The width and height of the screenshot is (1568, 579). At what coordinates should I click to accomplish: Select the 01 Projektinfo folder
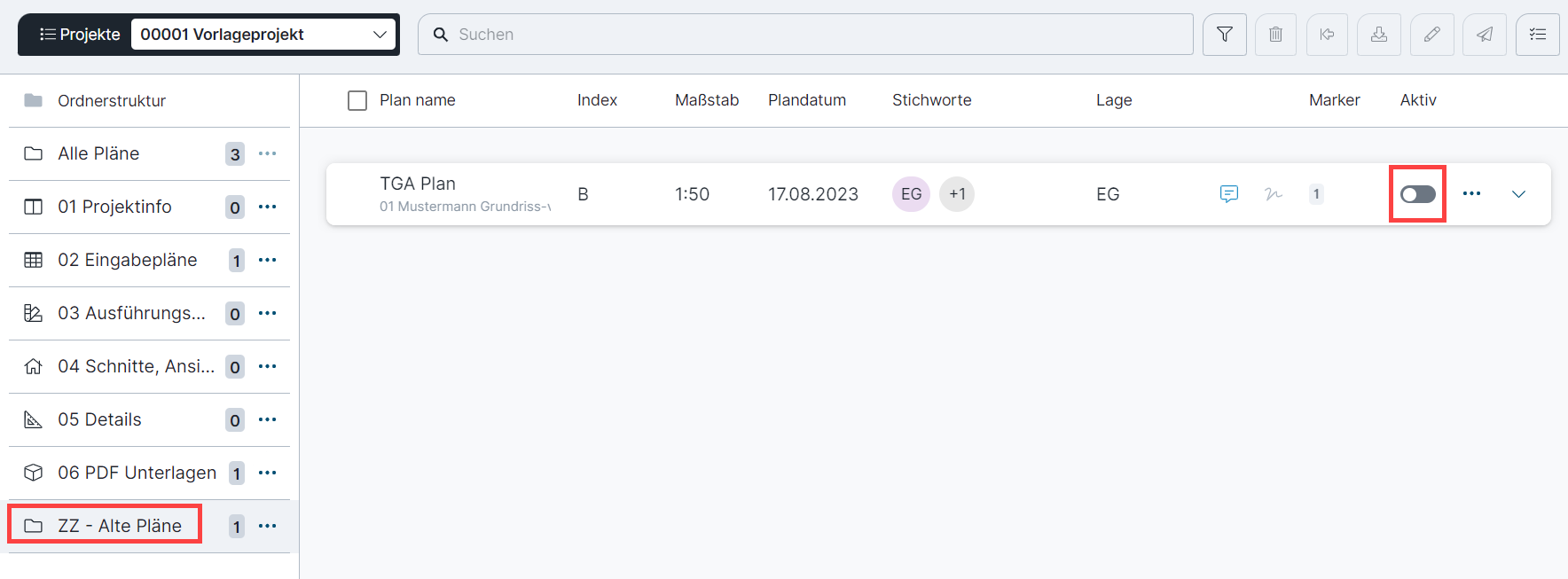(x=149, y=207)
